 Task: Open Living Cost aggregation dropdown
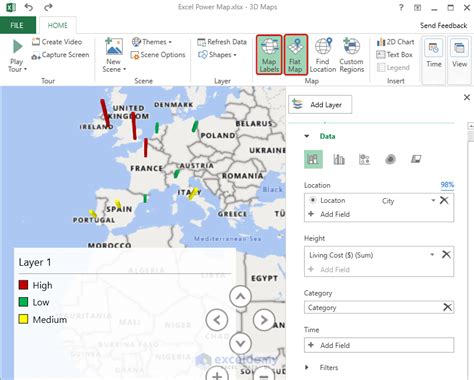[432, 255]
